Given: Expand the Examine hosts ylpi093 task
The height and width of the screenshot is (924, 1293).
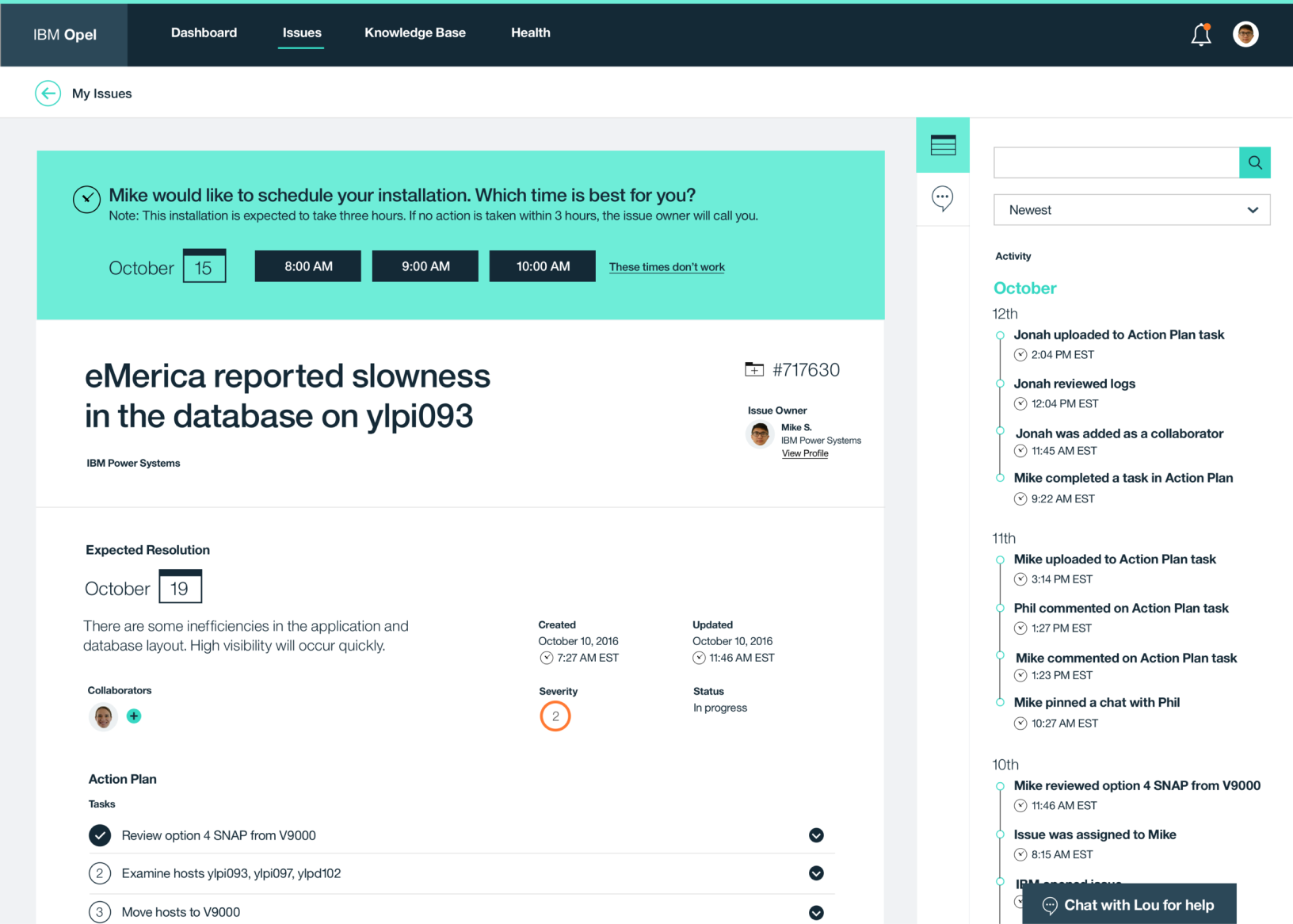Looking at the screenshot, I should (x=816, y=873).
